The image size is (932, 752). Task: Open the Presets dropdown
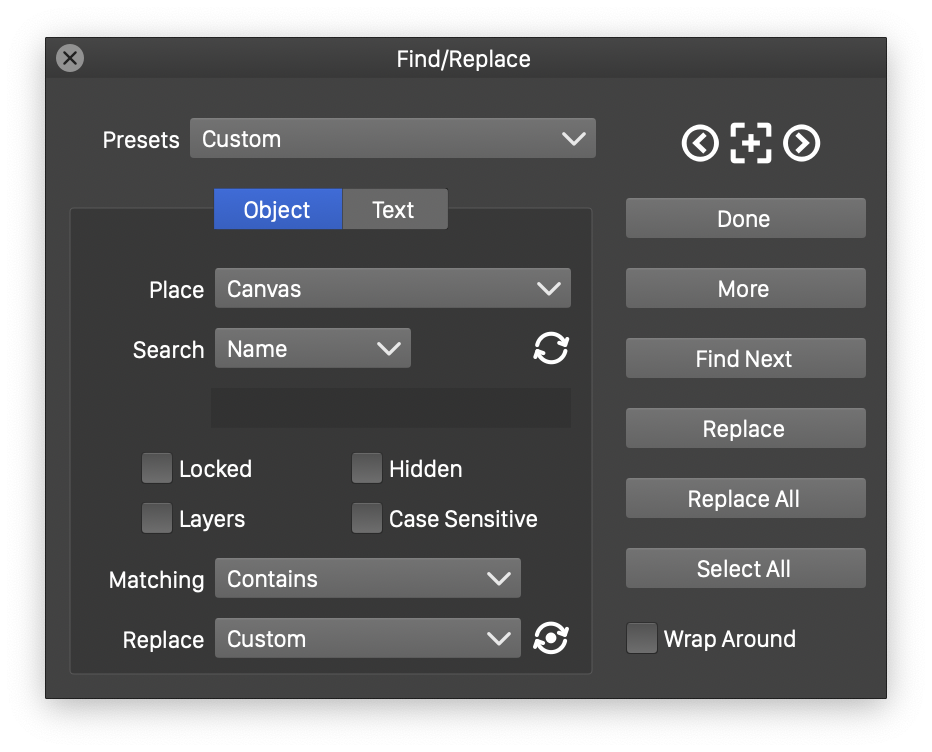(393, 139)
